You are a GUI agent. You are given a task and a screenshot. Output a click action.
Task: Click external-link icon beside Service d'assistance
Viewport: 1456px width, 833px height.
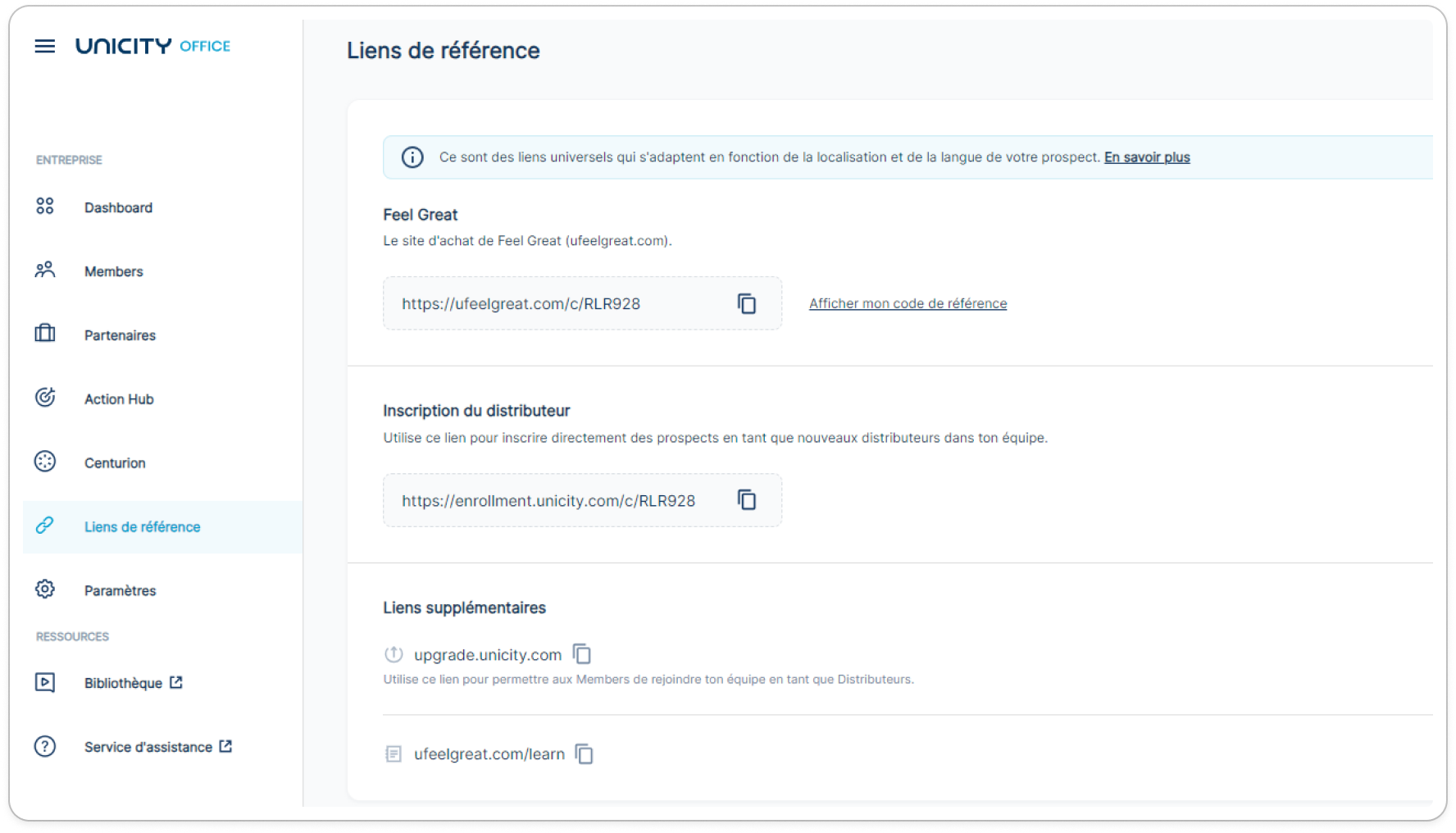(225, 746)
